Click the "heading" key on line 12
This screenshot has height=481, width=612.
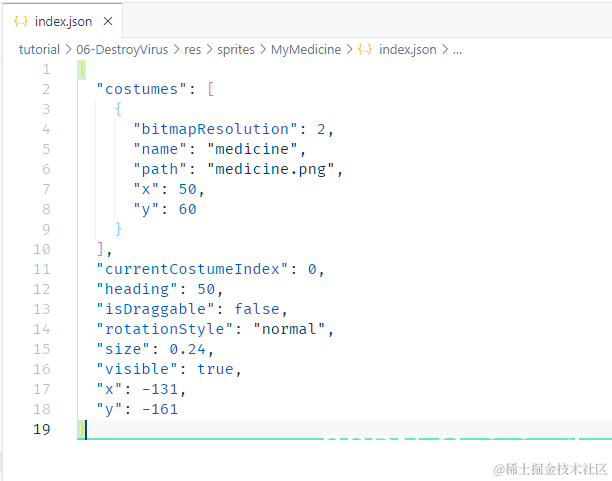pos(137,289)
